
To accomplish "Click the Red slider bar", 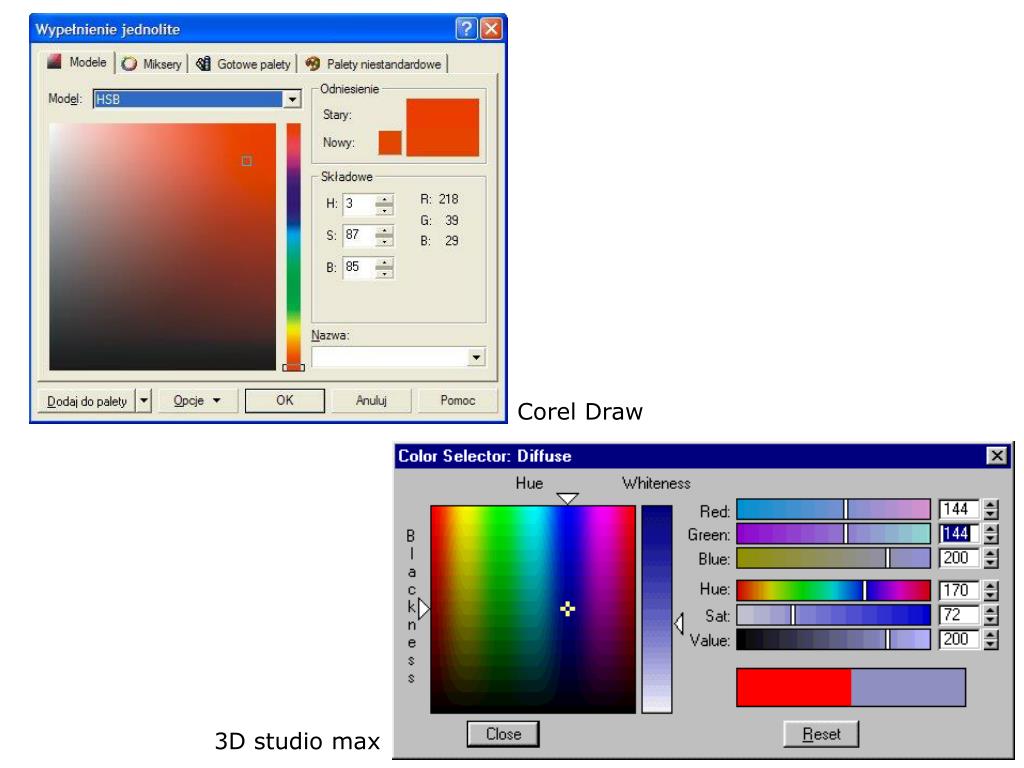I will [x=833, y=509].
